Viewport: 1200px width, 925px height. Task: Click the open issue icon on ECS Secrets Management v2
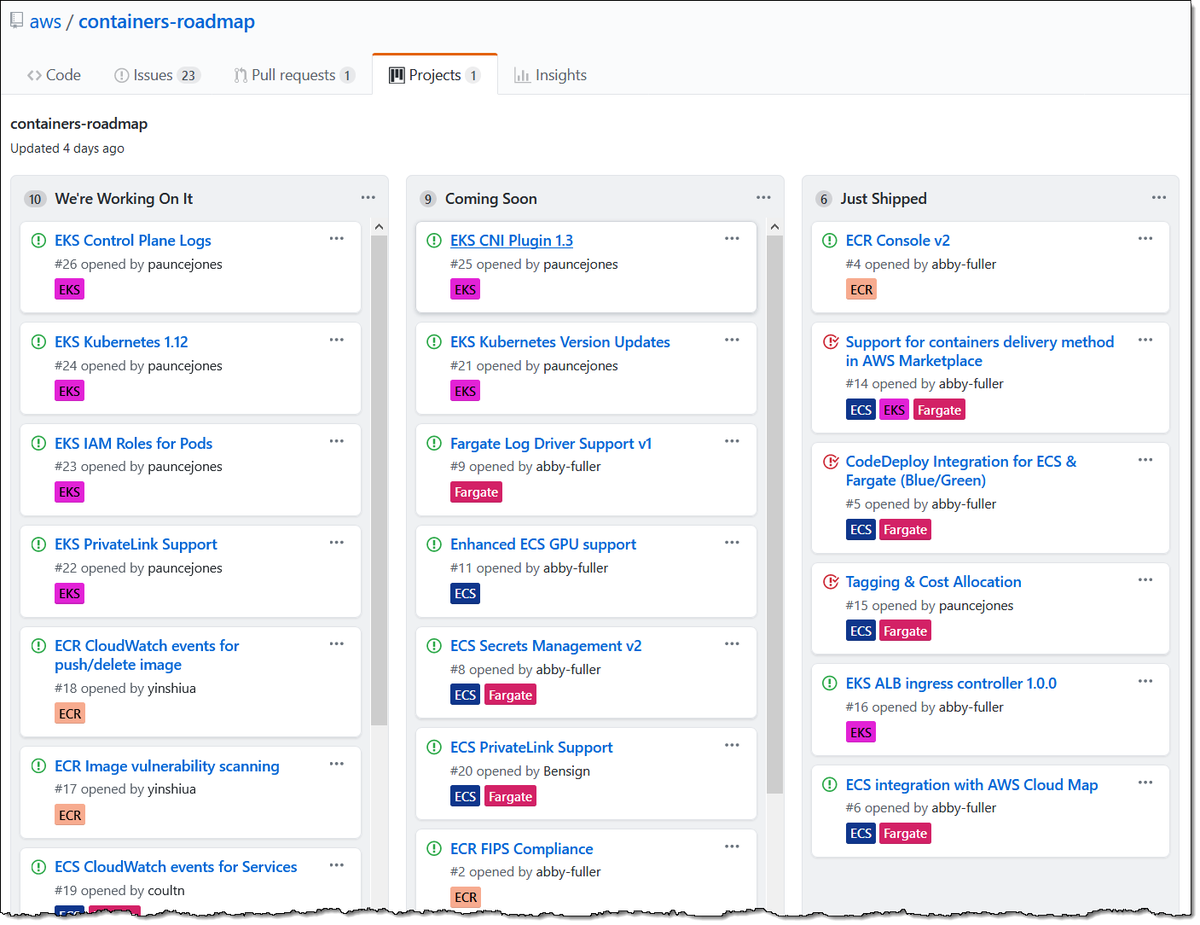point(434,646)
